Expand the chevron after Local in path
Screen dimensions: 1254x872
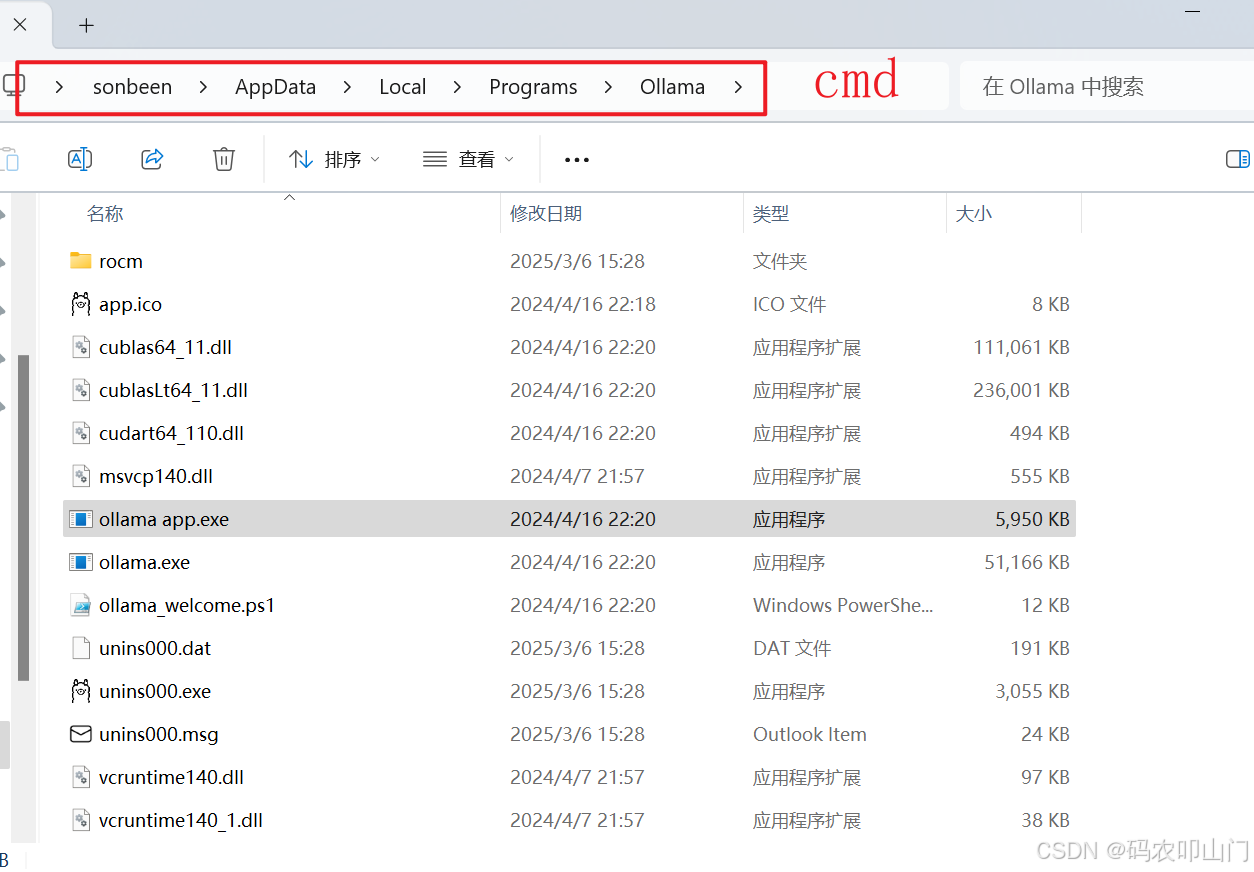click(x=457, y=87)
